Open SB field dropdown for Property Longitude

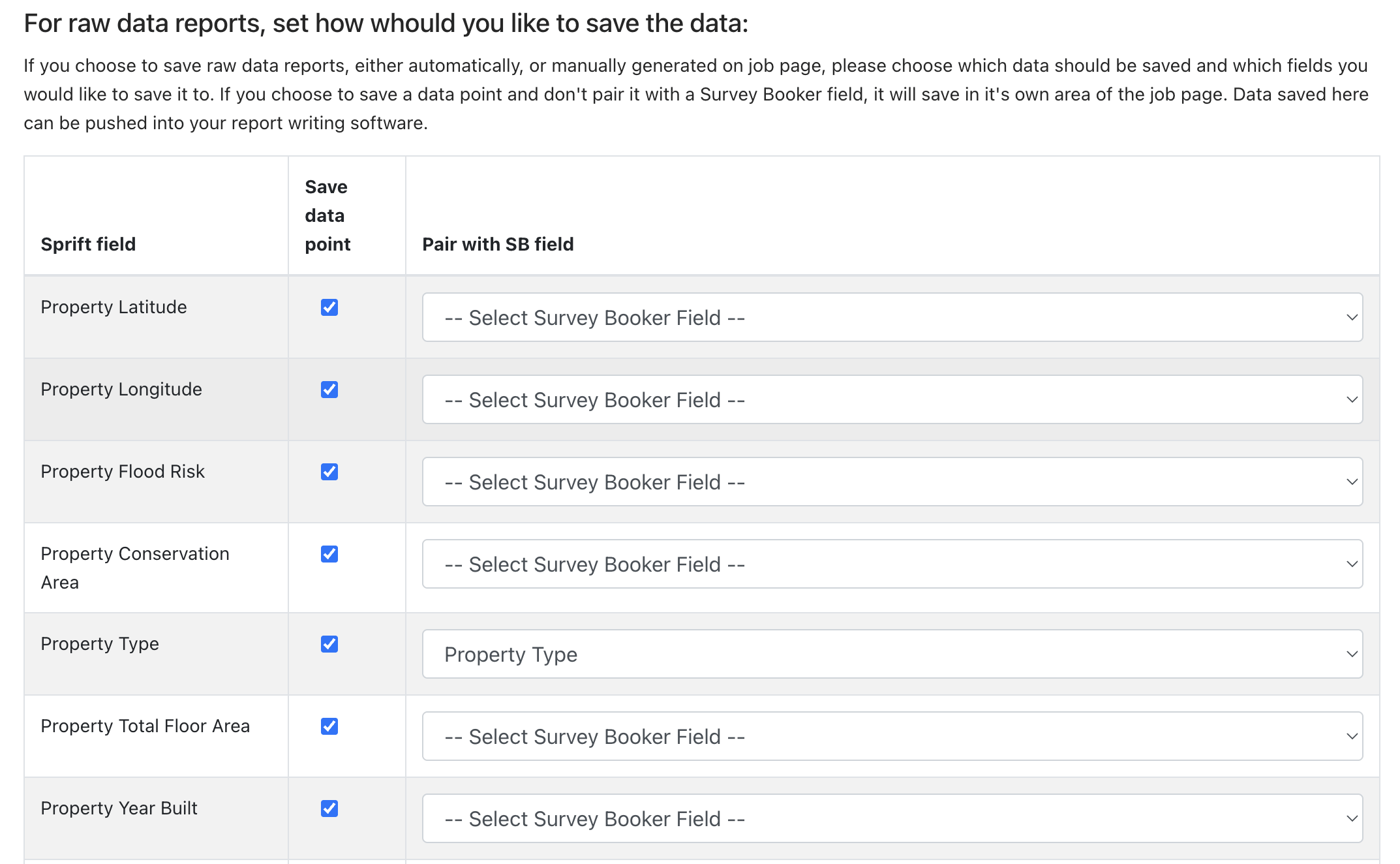[x=892, y=399]
